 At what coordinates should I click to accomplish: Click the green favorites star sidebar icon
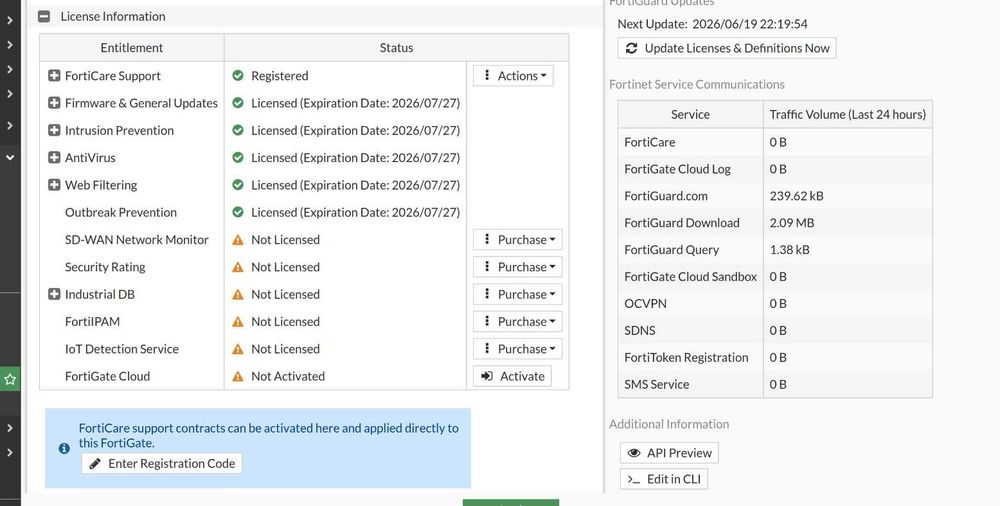pos(10,380)
